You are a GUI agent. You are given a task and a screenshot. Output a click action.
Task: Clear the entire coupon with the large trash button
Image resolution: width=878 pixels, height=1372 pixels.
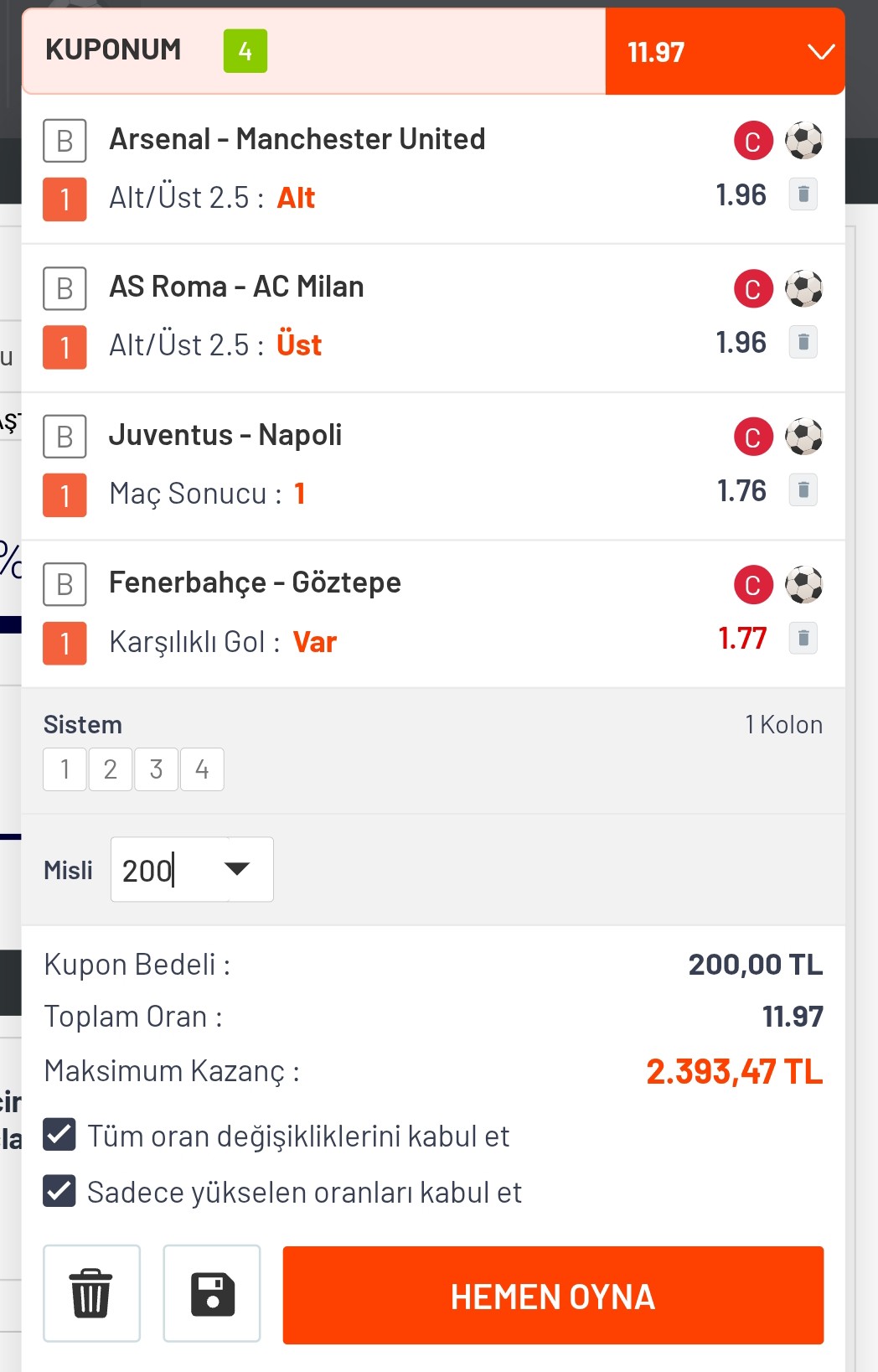[x=91, y=1293]
